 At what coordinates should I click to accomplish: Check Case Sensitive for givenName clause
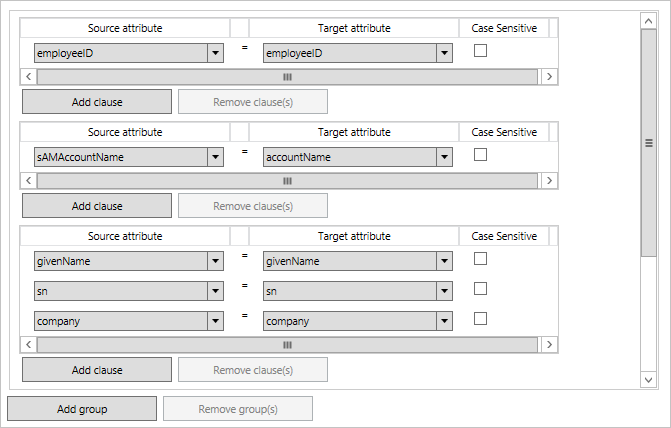tap(480, 259)
